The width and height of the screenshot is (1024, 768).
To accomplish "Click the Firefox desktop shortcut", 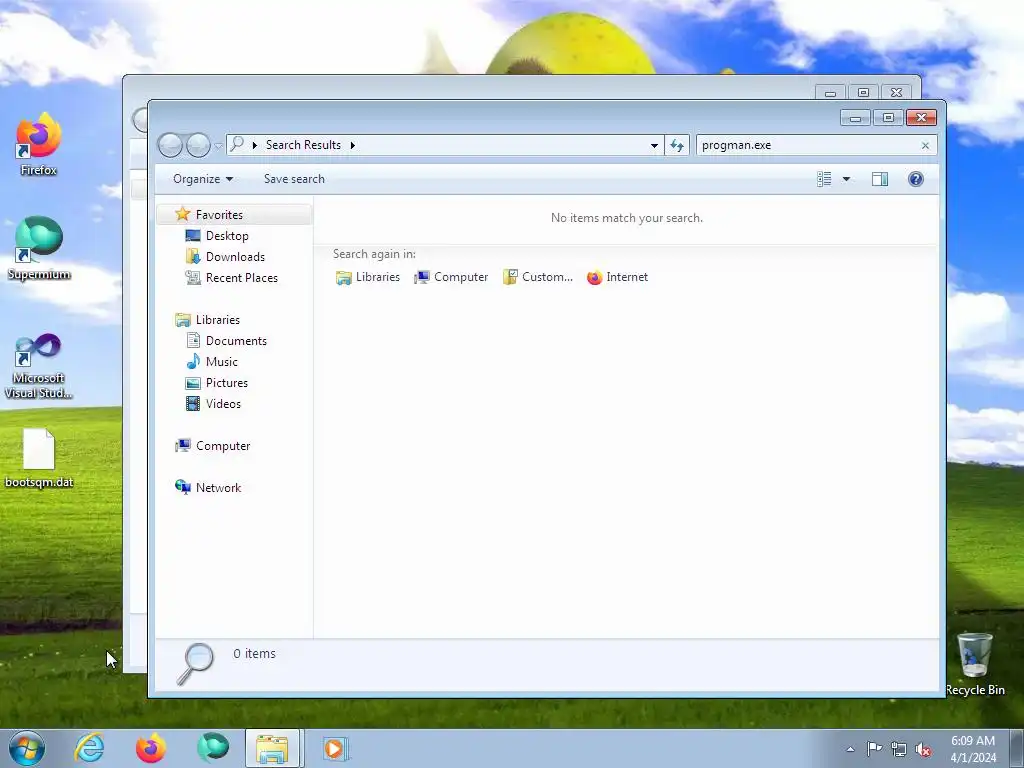I will (39, 144).
